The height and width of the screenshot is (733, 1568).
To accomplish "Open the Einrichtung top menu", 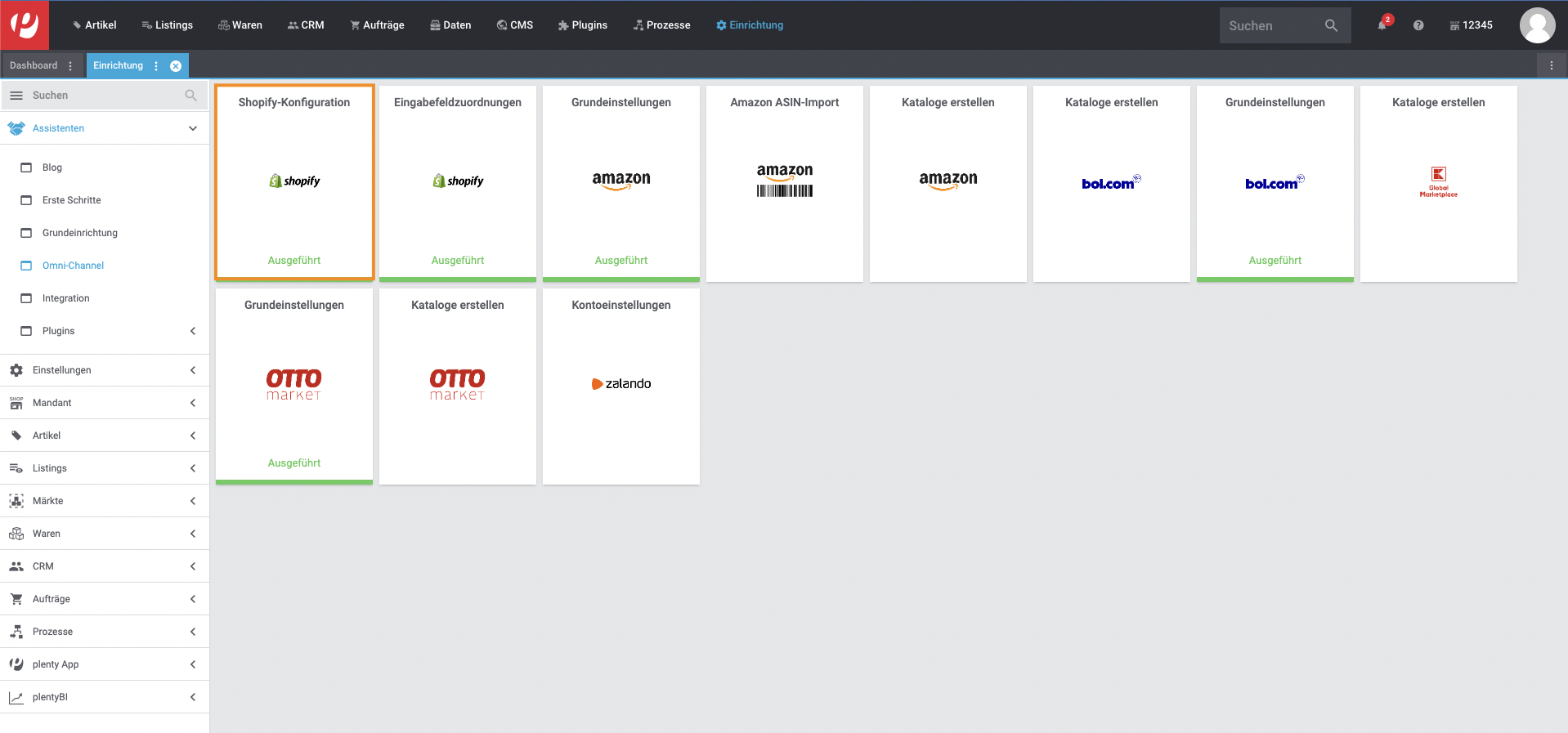I will 750,25.
